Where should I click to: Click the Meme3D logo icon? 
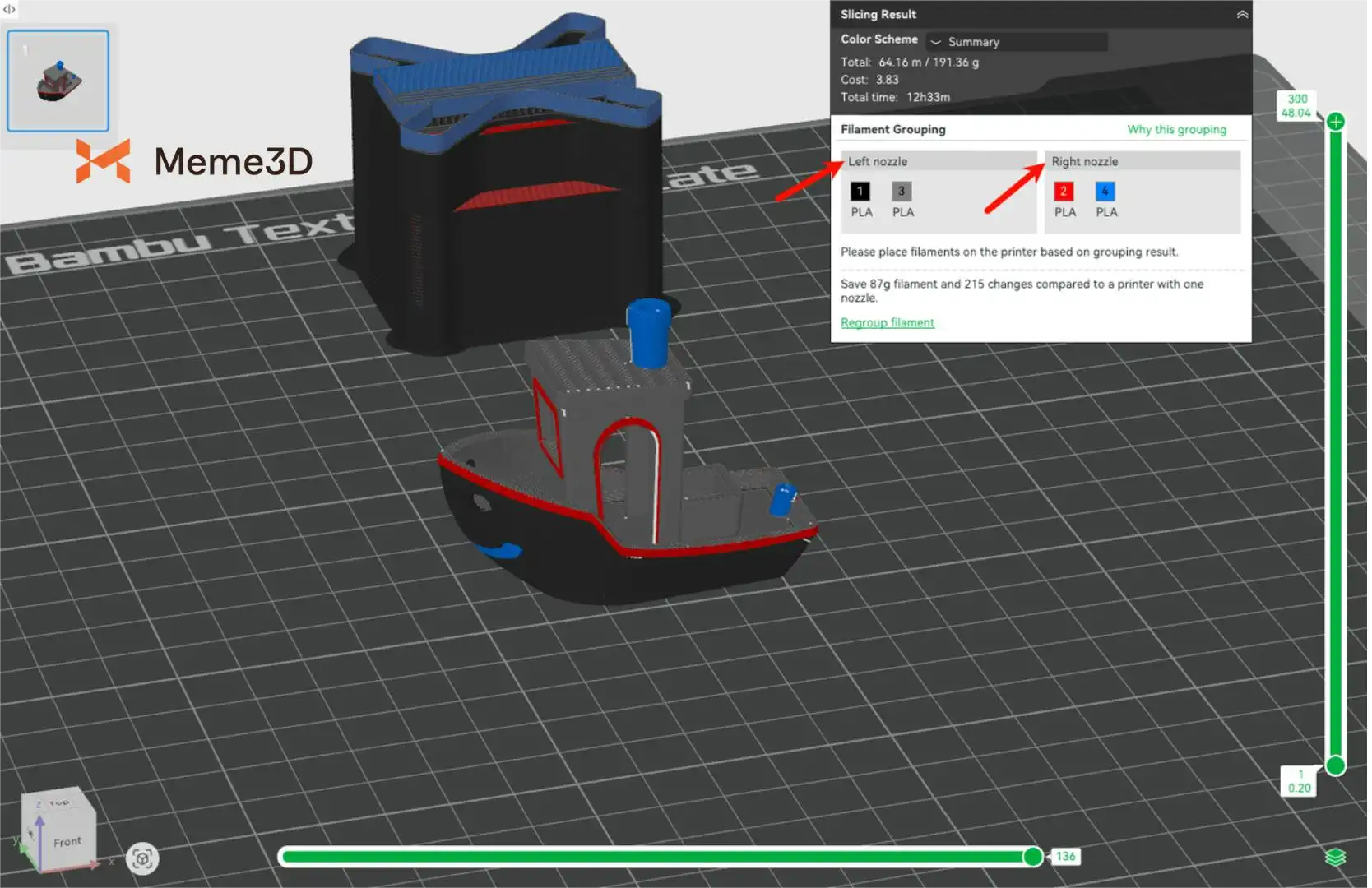(x=104, y=160)
